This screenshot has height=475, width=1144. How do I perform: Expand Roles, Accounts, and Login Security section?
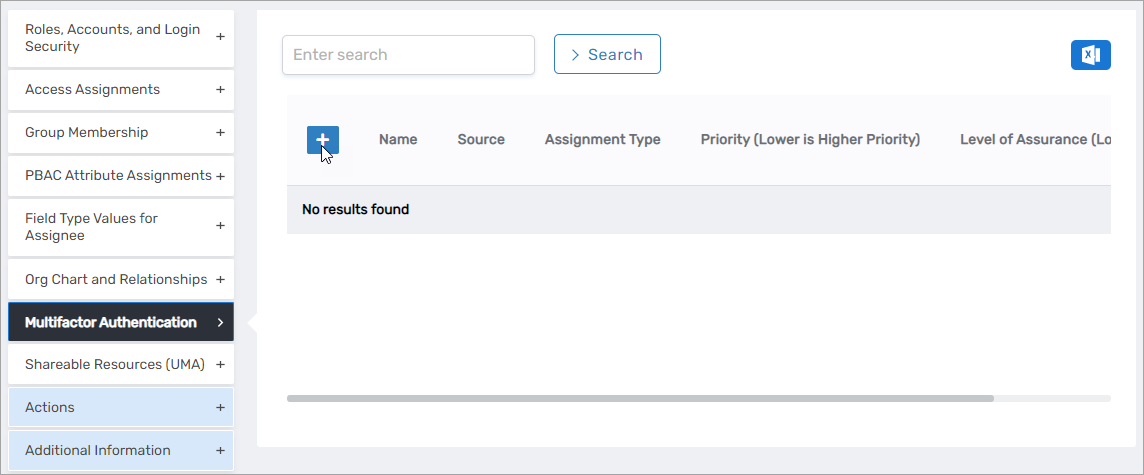point(120,38)
